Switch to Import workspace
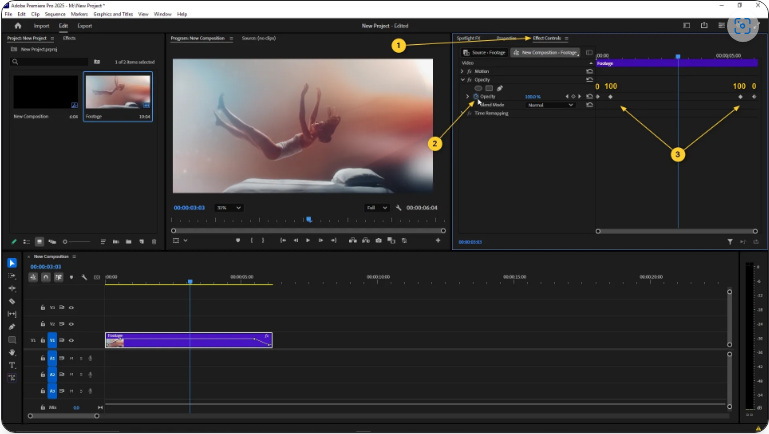This screenshot has width=769, height=434. [41, 26]
